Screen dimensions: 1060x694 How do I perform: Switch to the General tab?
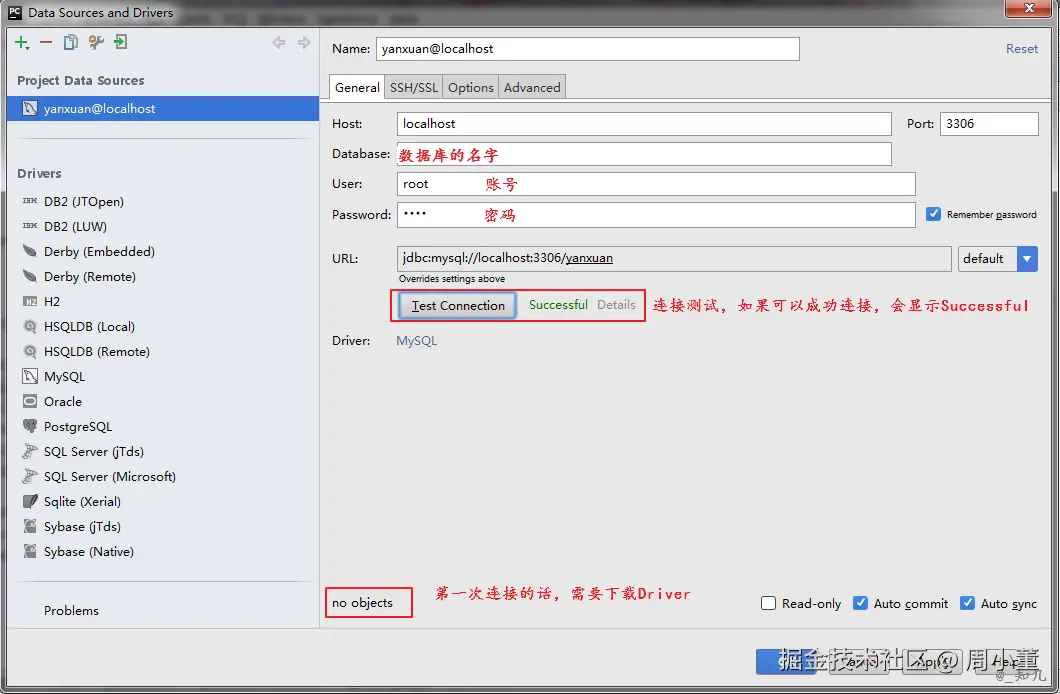pyautogui.click(x=357, y=87)
